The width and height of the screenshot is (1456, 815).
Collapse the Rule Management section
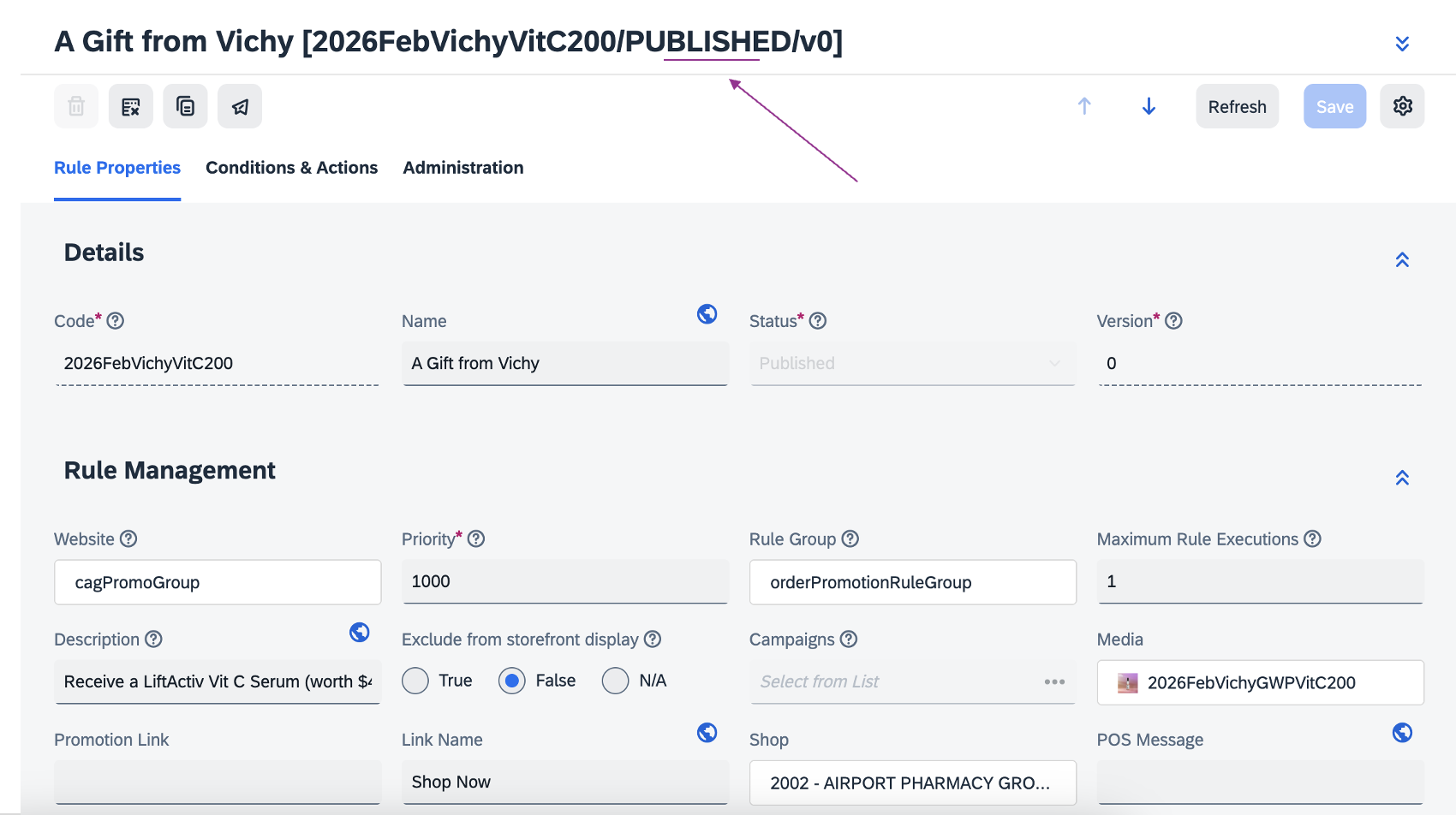[1402, 478]
